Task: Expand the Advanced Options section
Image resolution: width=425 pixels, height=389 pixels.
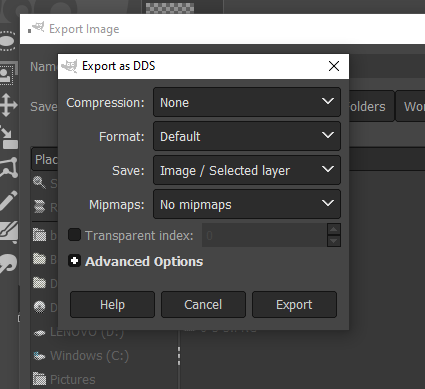Action: 74,261
